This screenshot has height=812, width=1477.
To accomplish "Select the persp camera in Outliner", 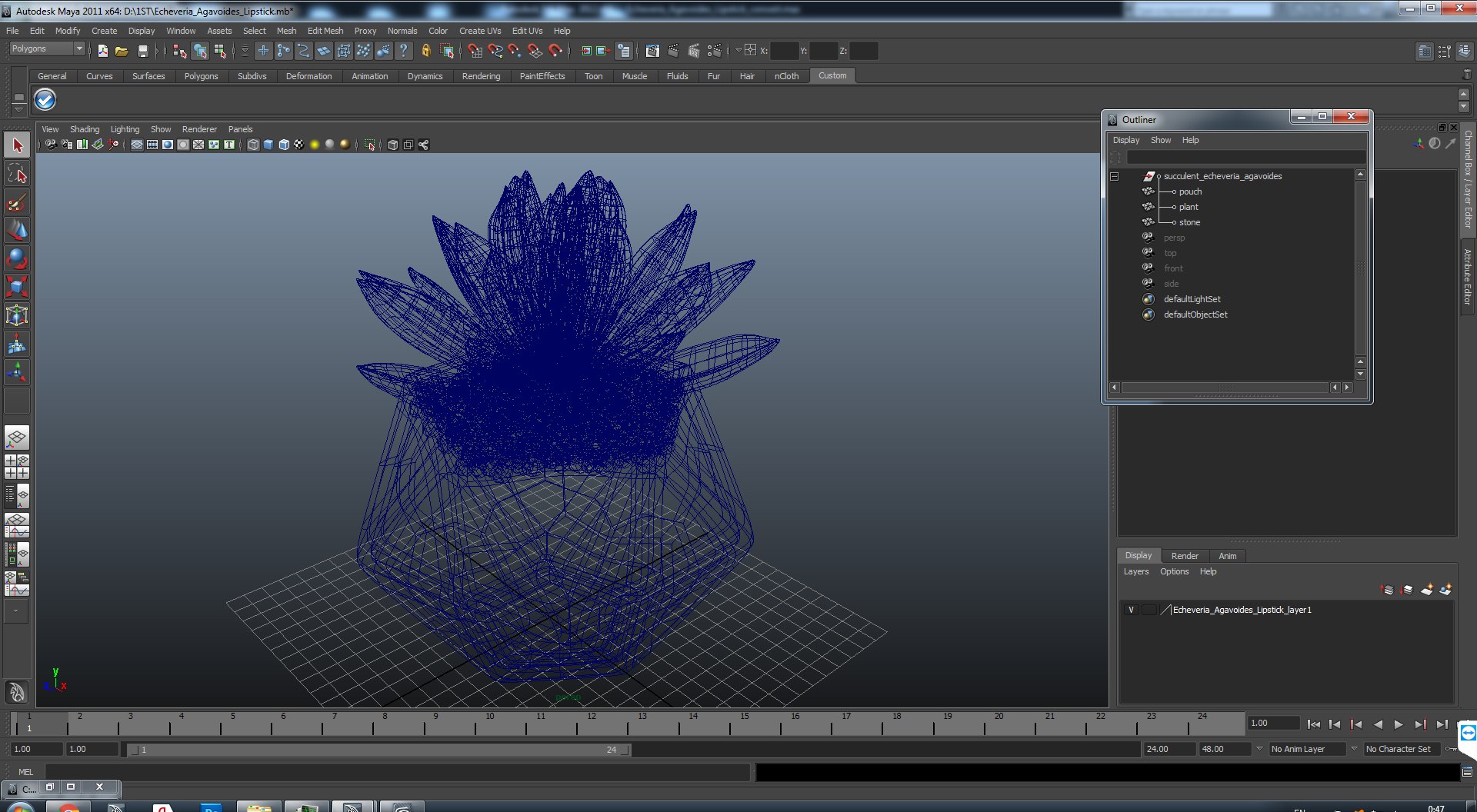I will click(1174, 238).
